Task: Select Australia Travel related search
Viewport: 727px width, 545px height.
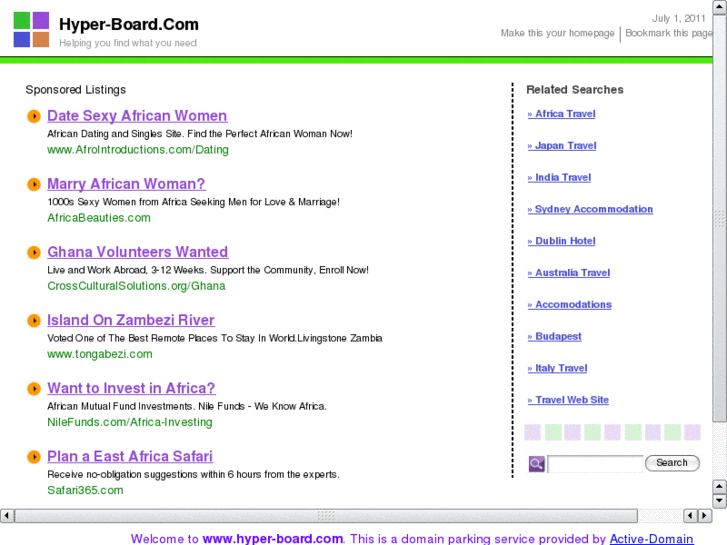Action: tap(569, 273)
